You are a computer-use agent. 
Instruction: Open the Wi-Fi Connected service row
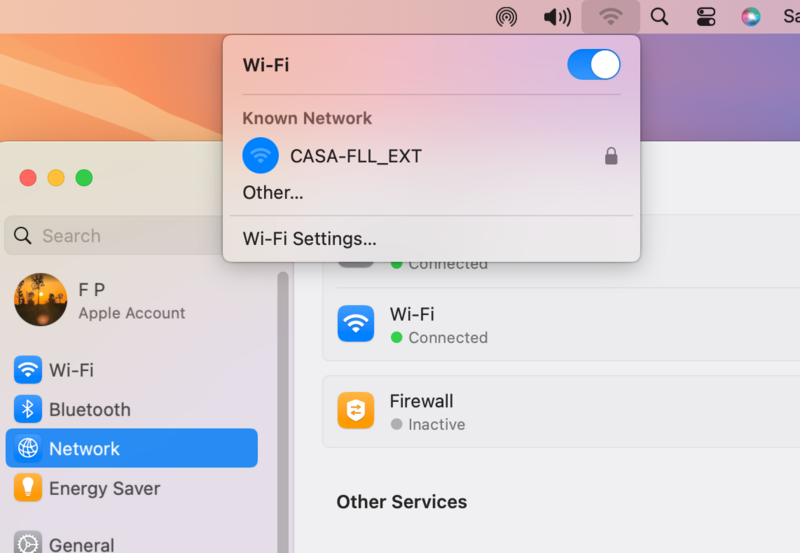coord(561,325)
